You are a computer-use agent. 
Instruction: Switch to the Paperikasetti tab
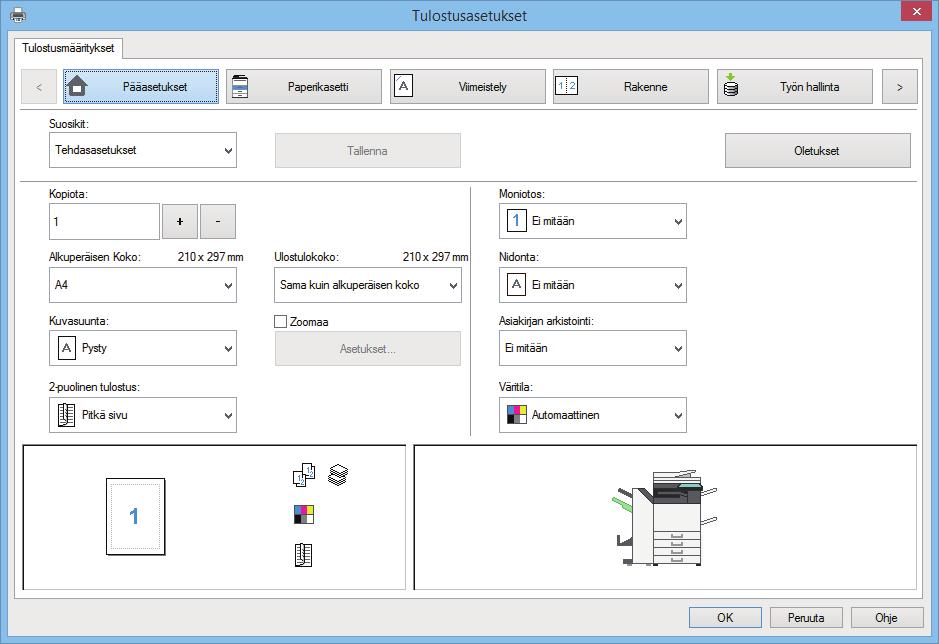[x=304, y=87]
